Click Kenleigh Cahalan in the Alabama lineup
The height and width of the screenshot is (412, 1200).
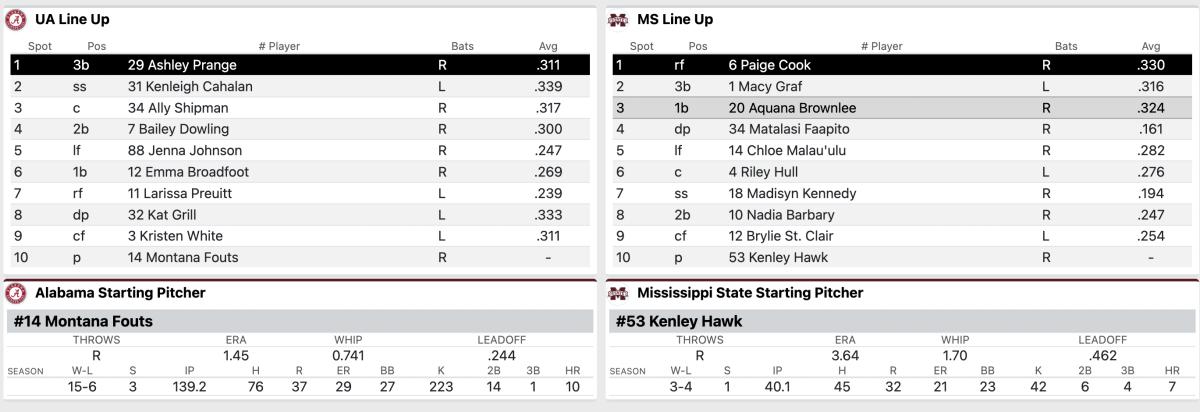(x=190, y=87)
